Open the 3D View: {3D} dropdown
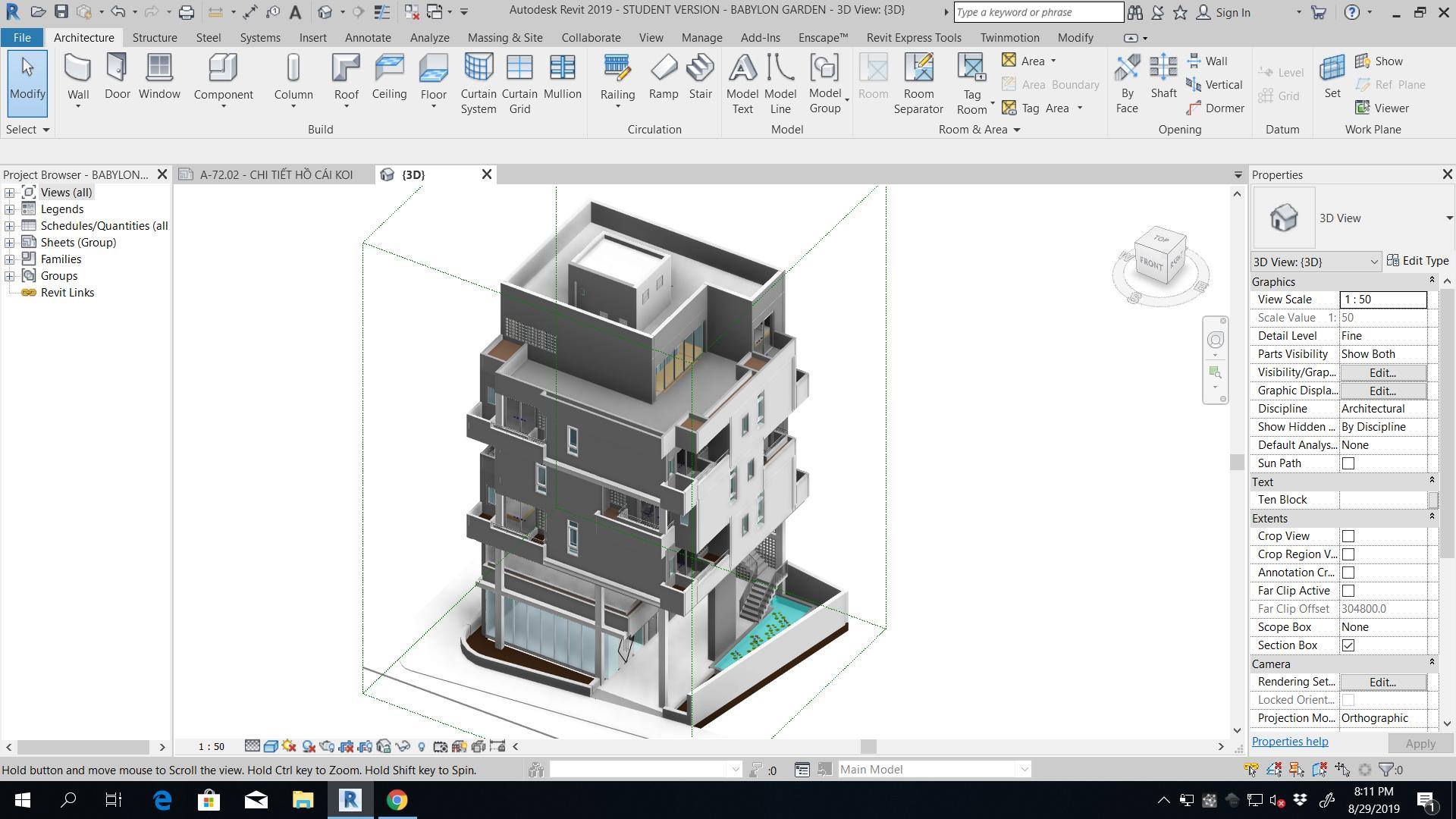 [1315, 262]
